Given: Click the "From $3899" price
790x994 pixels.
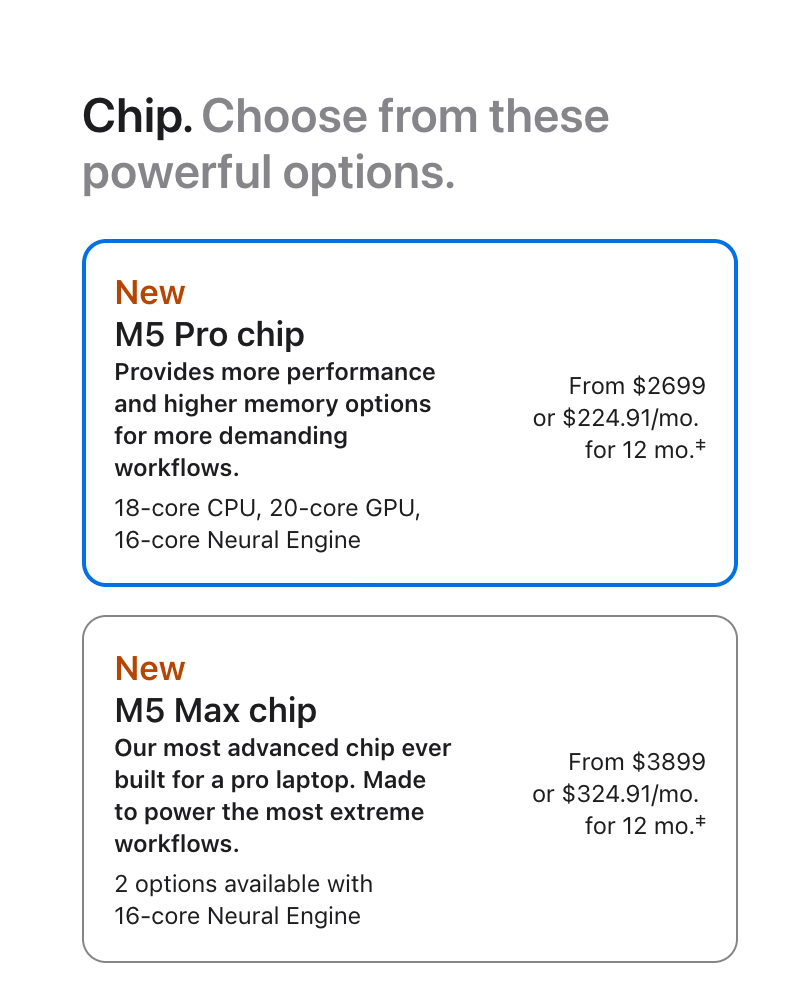Looking at the screenshot, I should point(637,762).
